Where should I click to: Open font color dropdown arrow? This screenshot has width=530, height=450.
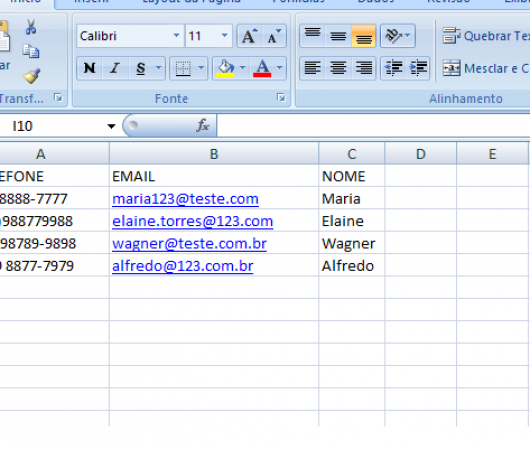280,68
